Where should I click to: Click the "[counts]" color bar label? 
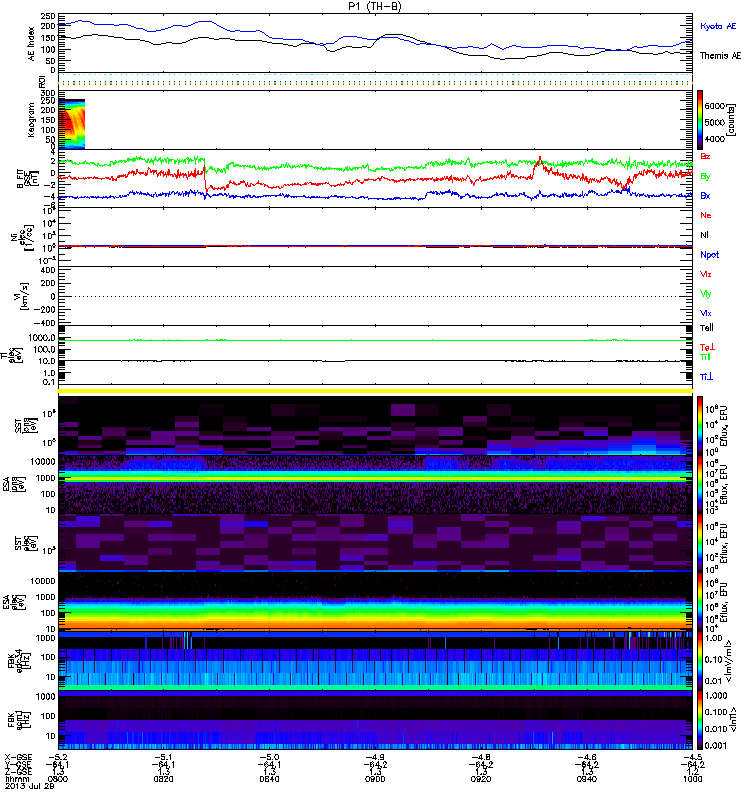click(x=731, y=120)
